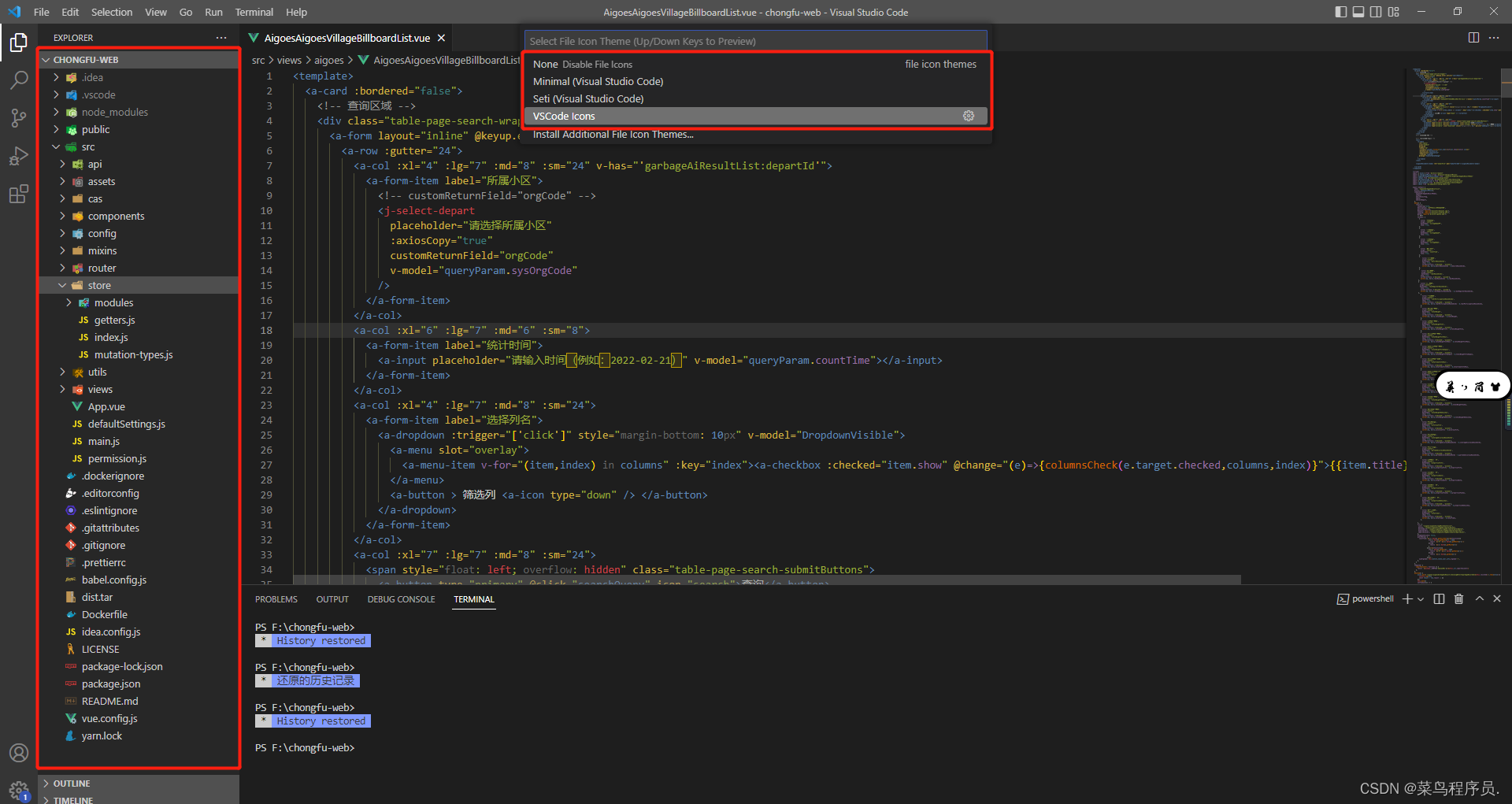Open Explorer views and more actions menu
The height and width of the screenshot is (804, 1512).
coord(221,38)
